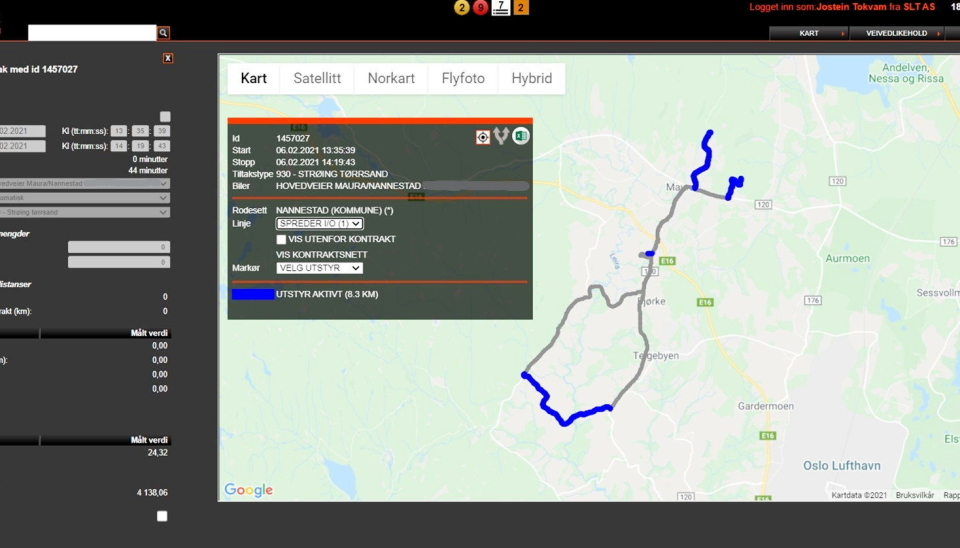This screenshot has height=548, width=960.
Task: Switch map to Satellitt view
Action: pyautogui.click(x=317, y=78)
